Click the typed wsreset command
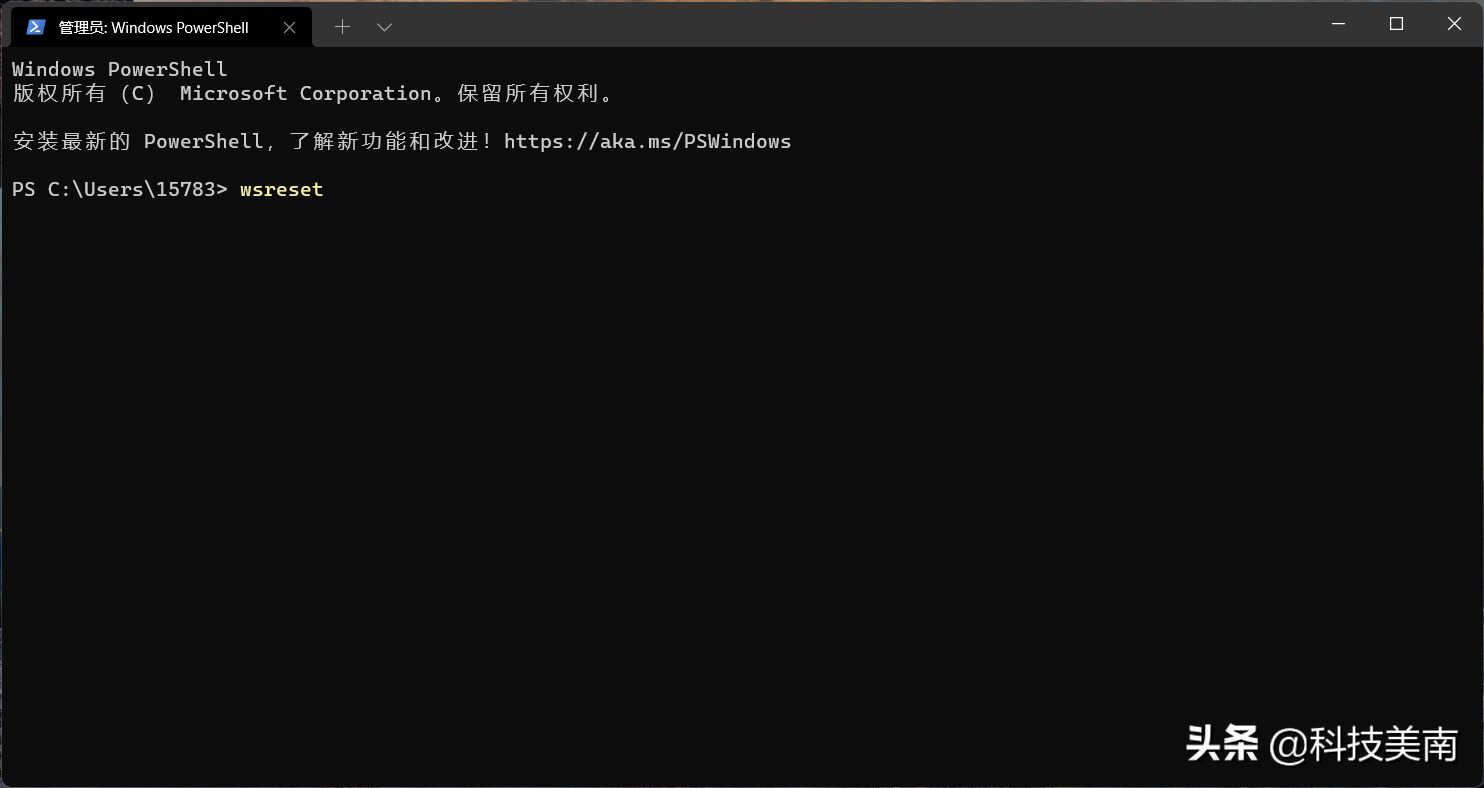 [x=282, y=189]
